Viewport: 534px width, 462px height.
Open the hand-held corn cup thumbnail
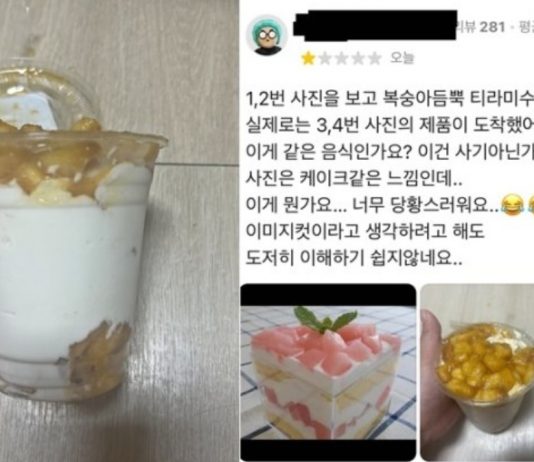click(477, 371)
